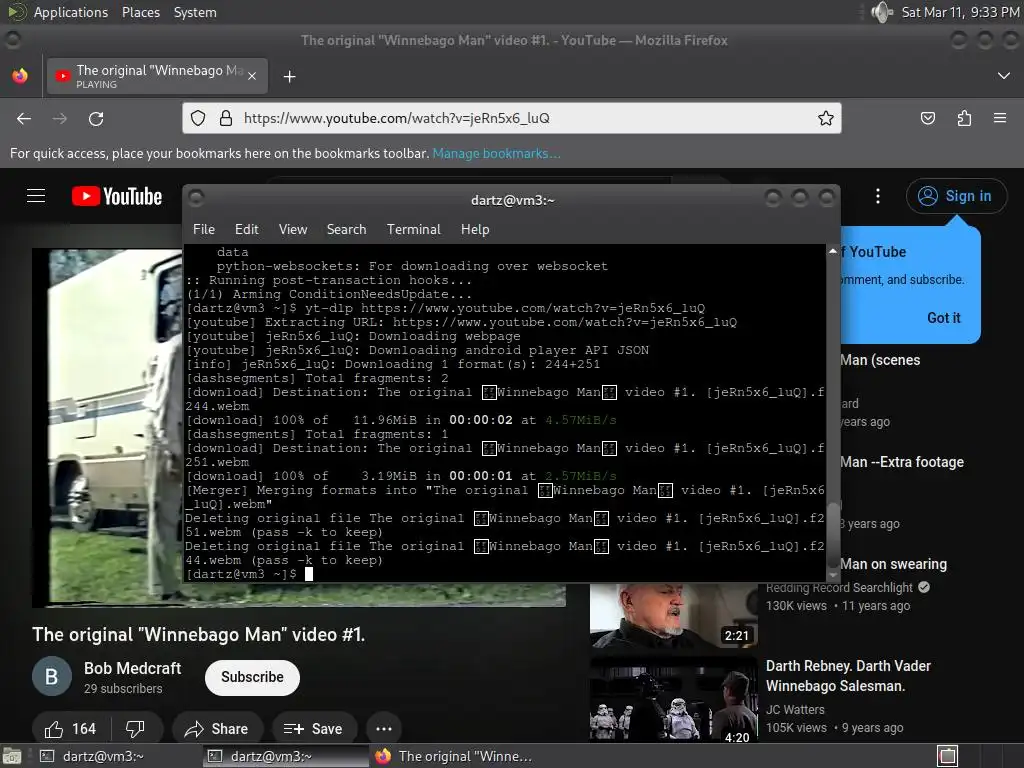Click the Share button
The height and width of the screenshot is (768, 1024).
(218, 729)
